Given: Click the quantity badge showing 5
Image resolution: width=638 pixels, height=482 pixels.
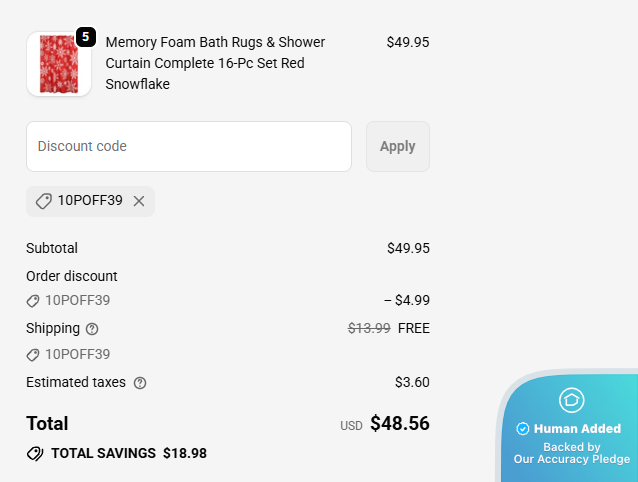Looking at the screenshot, I should (x=85, y=37).
